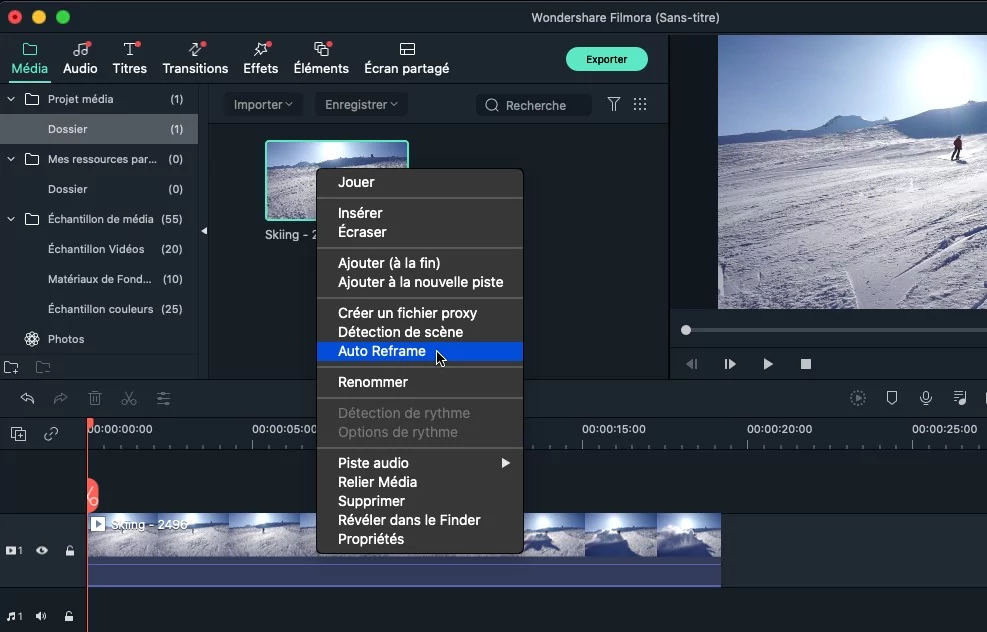Select Dossier under Projet média
987x632 pixels.
(99, 129)
